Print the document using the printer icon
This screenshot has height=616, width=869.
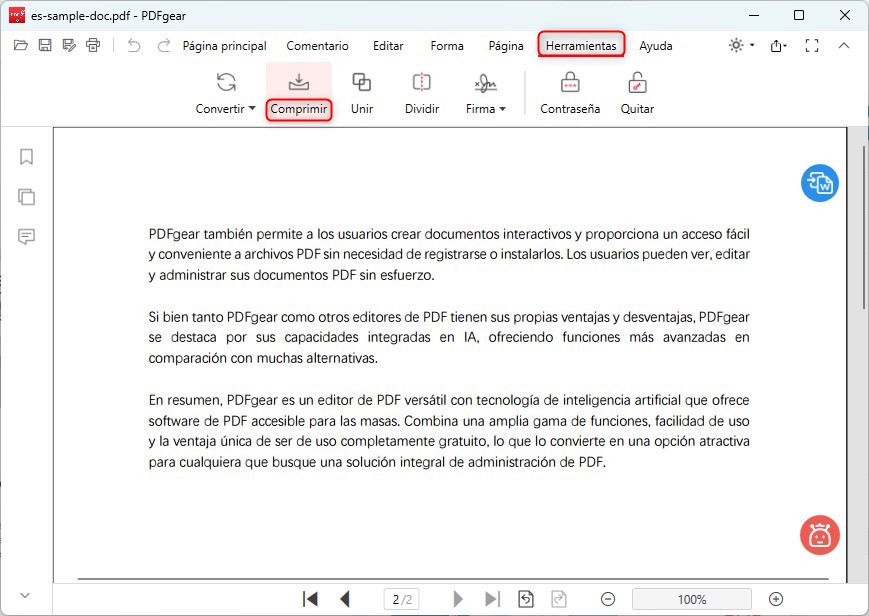tap(93, 45)
